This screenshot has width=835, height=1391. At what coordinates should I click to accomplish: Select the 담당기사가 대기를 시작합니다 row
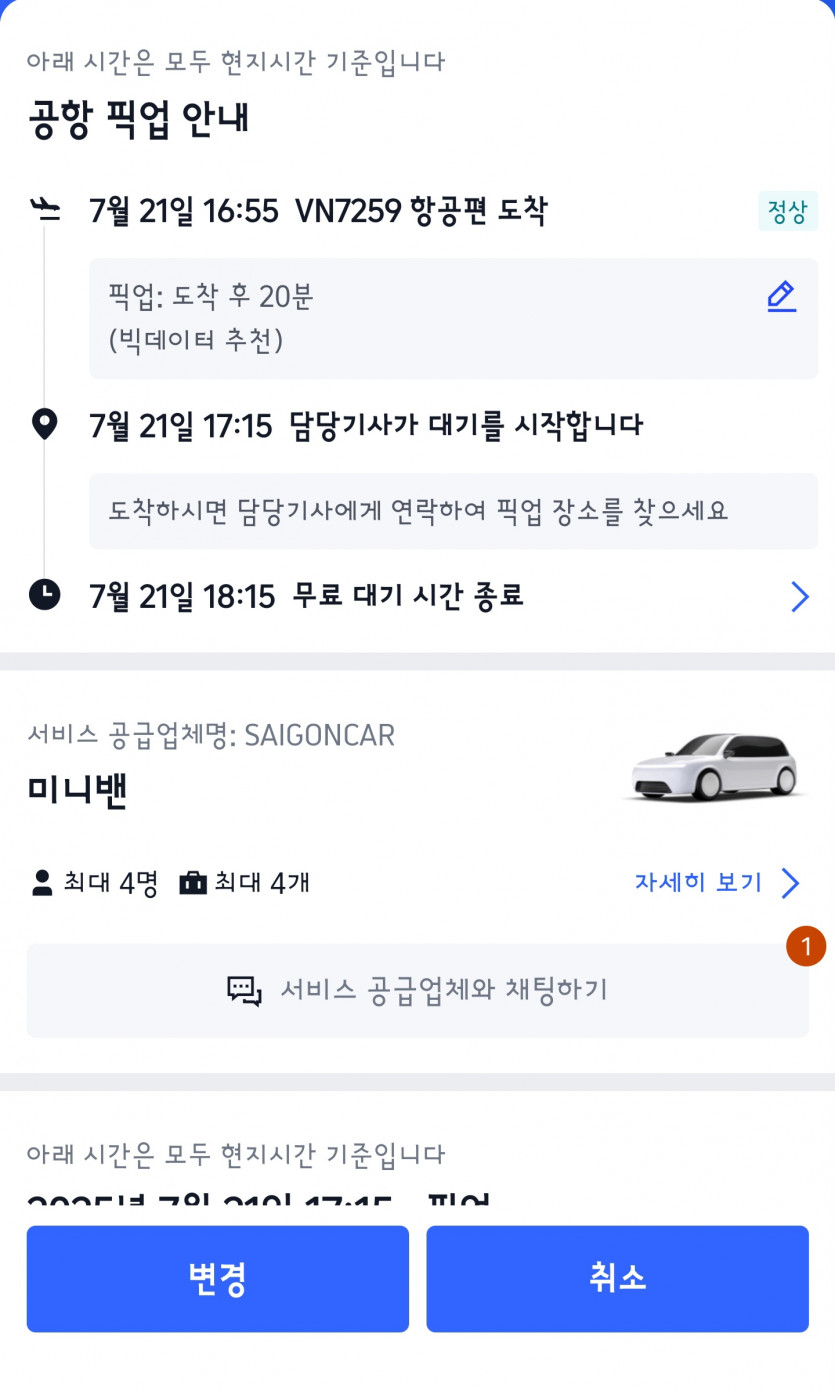pos(366,426)
